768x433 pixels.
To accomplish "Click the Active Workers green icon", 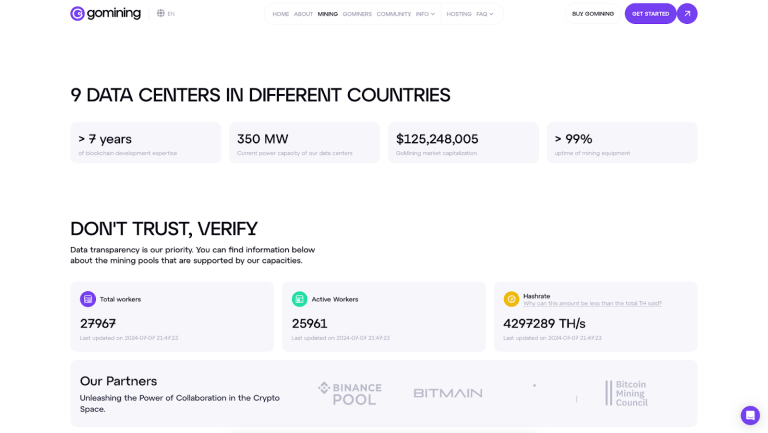I will tap(300, 299).
